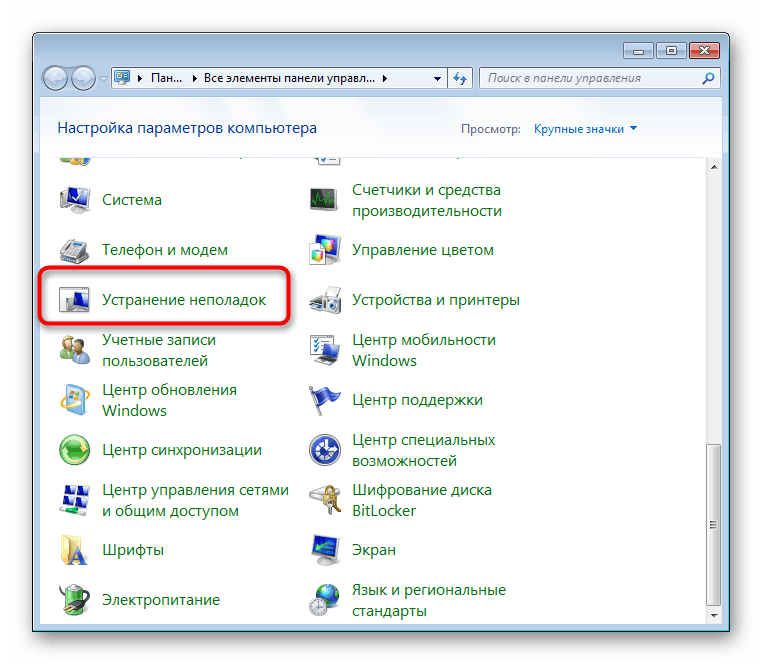Screen dimensions: 762x664
Task: Open Язык и региональные стандарты link
Action: click(x=429, y=600)
